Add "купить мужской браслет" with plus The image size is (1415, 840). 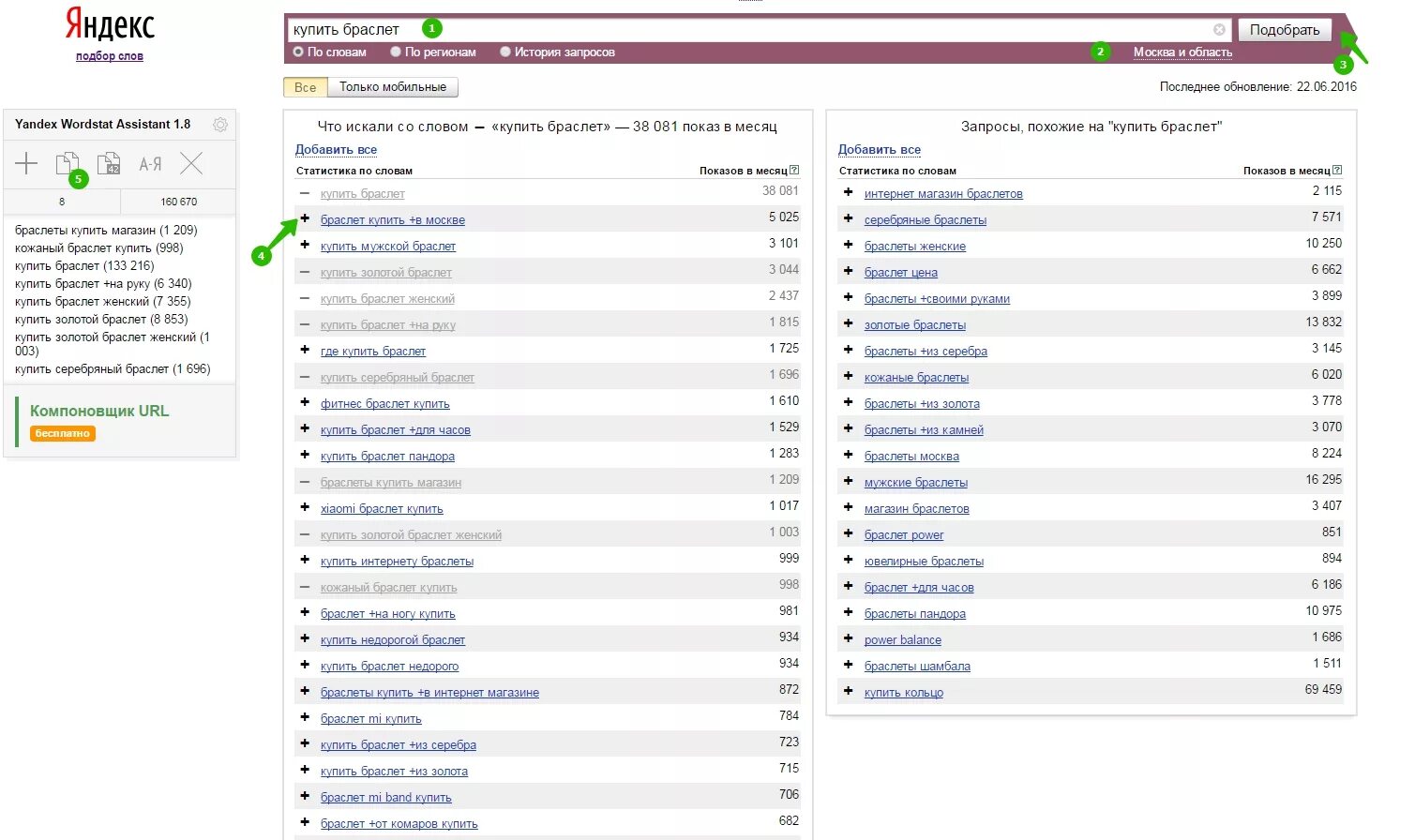point(305,245)
